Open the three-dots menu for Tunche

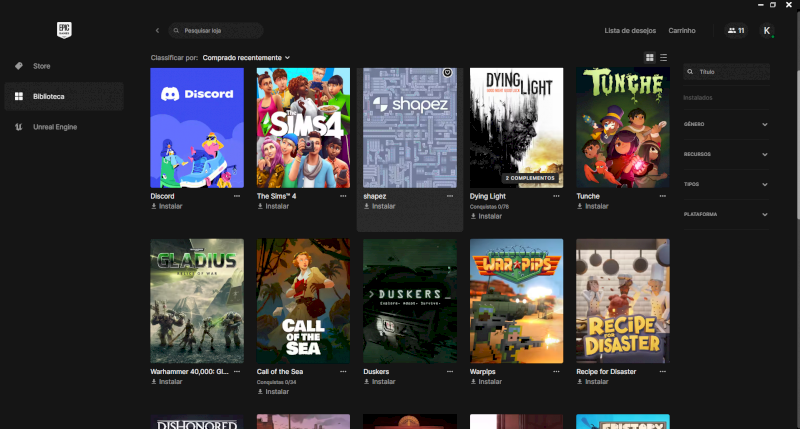coord(664,196)
